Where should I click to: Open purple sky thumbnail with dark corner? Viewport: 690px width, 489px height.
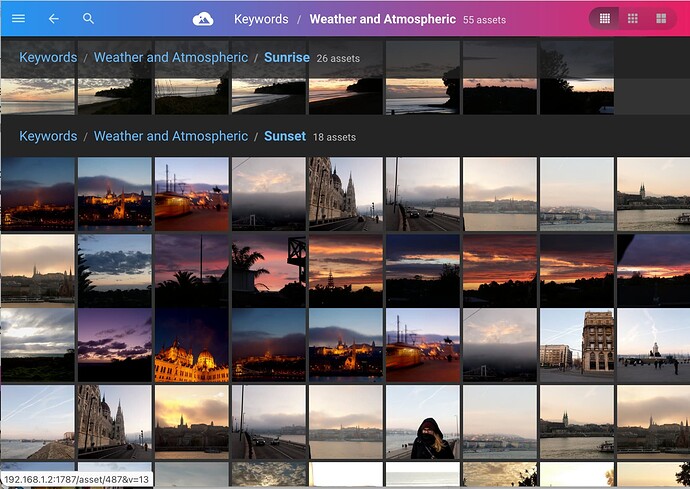653,271
